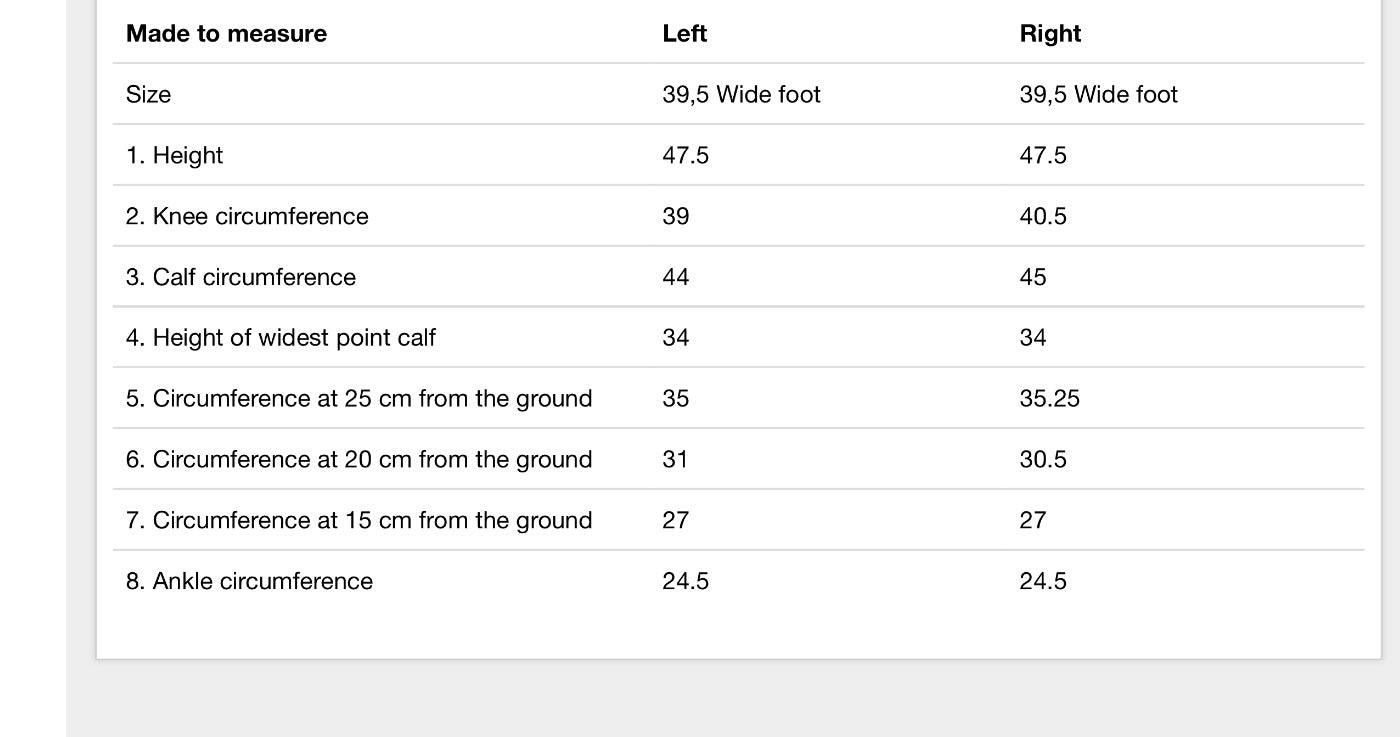Click the "Left" column header

684,33
